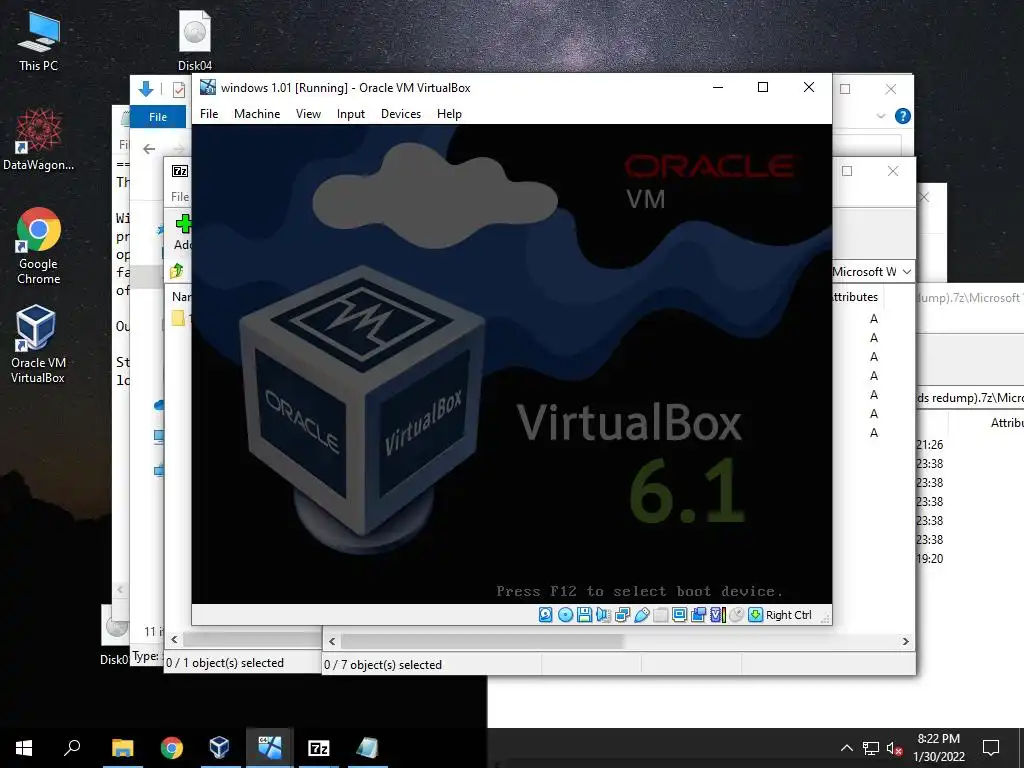Toggle the mouse integration indicator
This screenshot has height=768, width=1024.
click(x=736, y=615)
